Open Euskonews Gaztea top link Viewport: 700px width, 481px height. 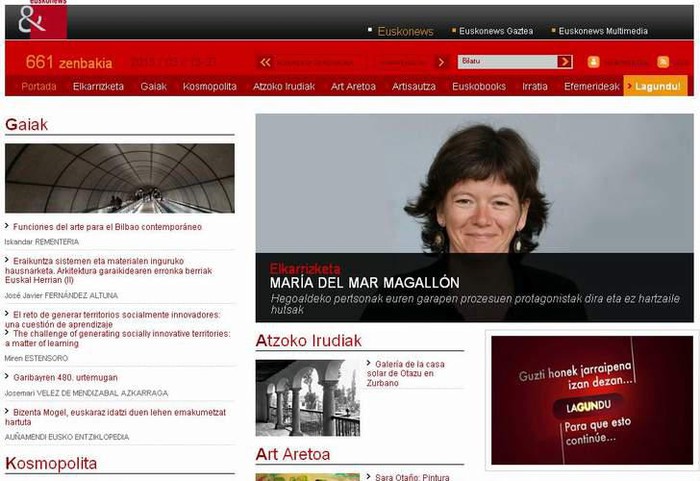pyautogui.click(x=496, y=31)
